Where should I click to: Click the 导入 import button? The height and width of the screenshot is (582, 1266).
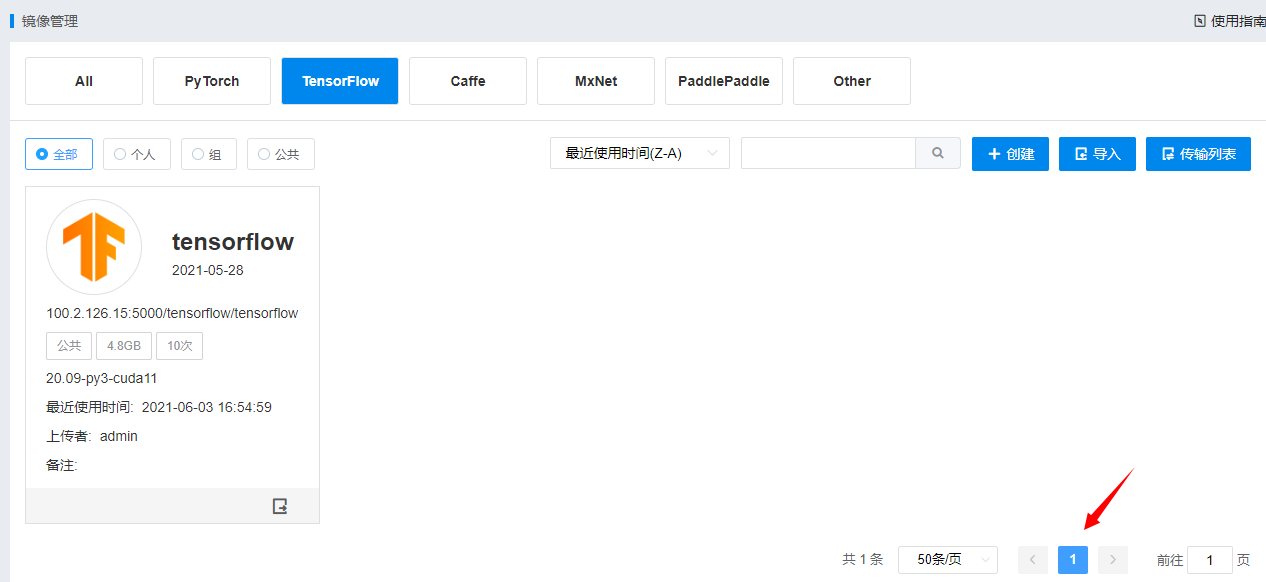point(1097,154)
